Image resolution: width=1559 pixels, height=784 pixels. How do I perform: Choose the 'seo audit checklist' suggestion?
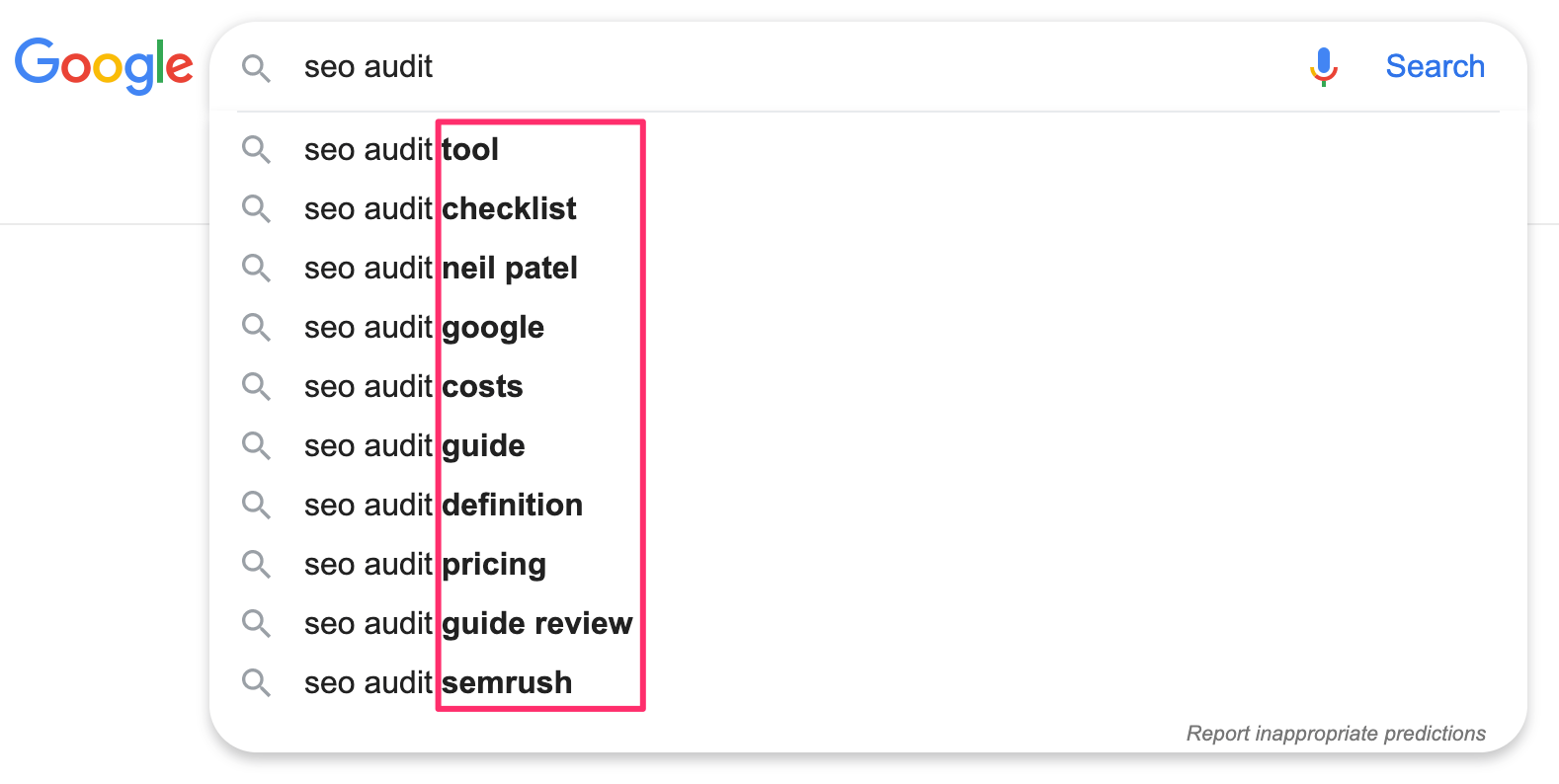[440, 209]
